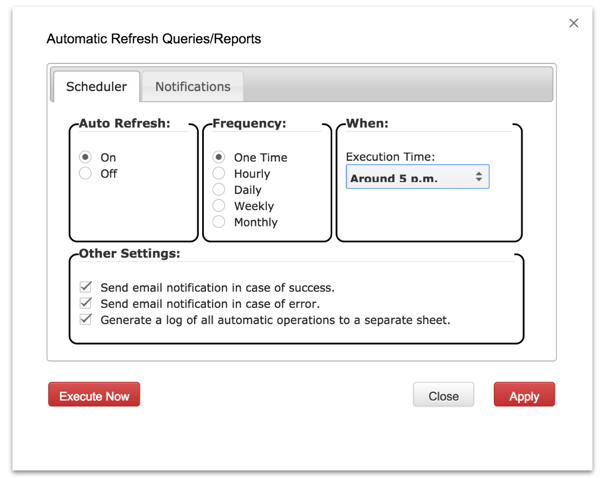This screenshot has width=600, height=478.
Task: Switch to the Notifications tab
Action: [x=192, y=86]
